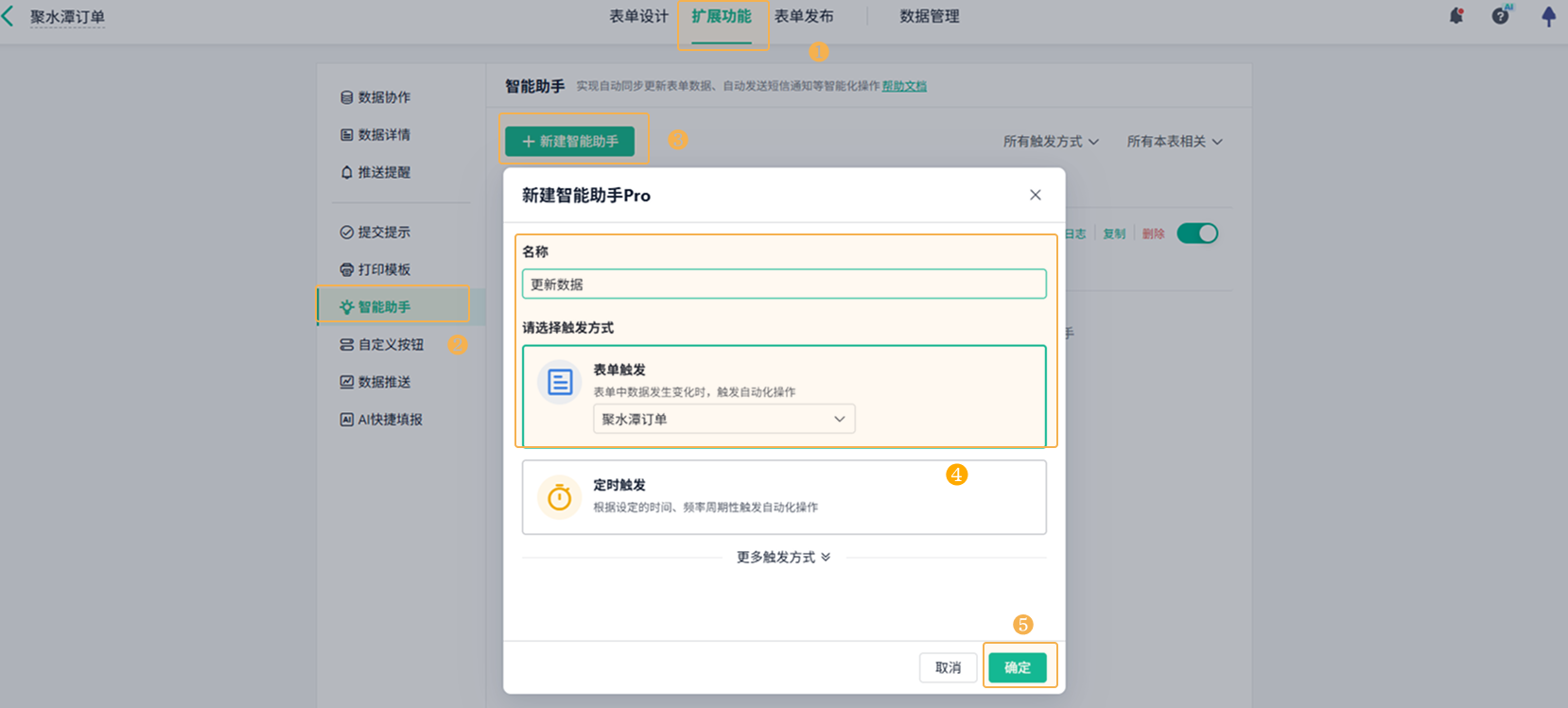Switch to the 表单设计 tab
Screen dimensions: 1568x708
[638, 16]
